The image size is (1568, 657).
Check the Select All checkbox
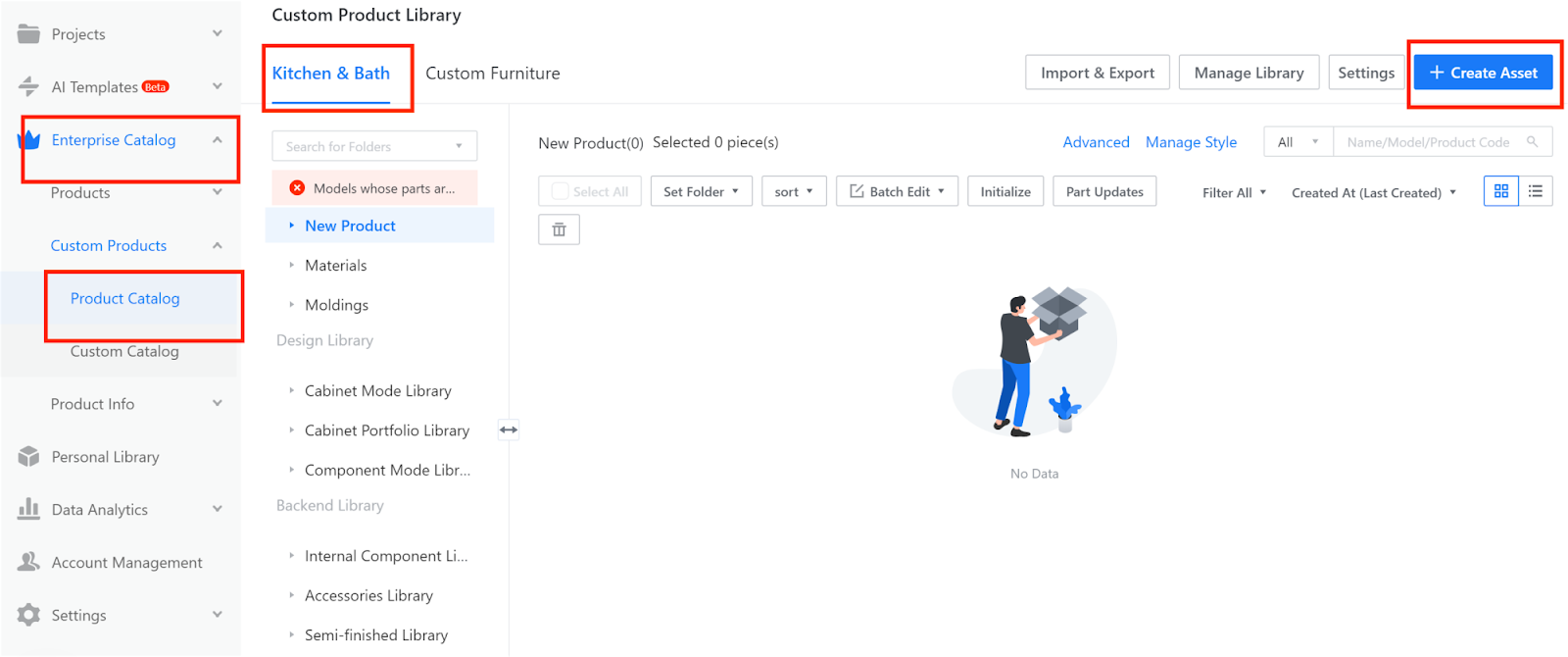[561, 192]
